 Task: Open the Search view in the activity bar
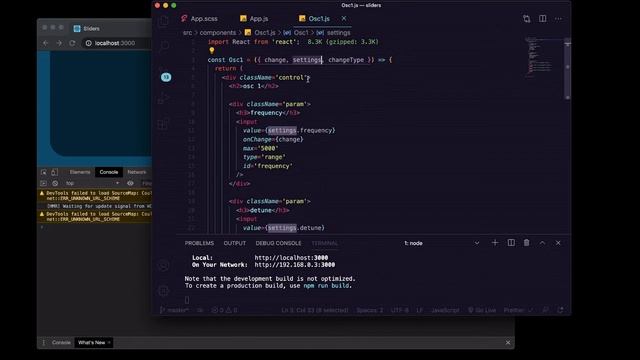164,46
